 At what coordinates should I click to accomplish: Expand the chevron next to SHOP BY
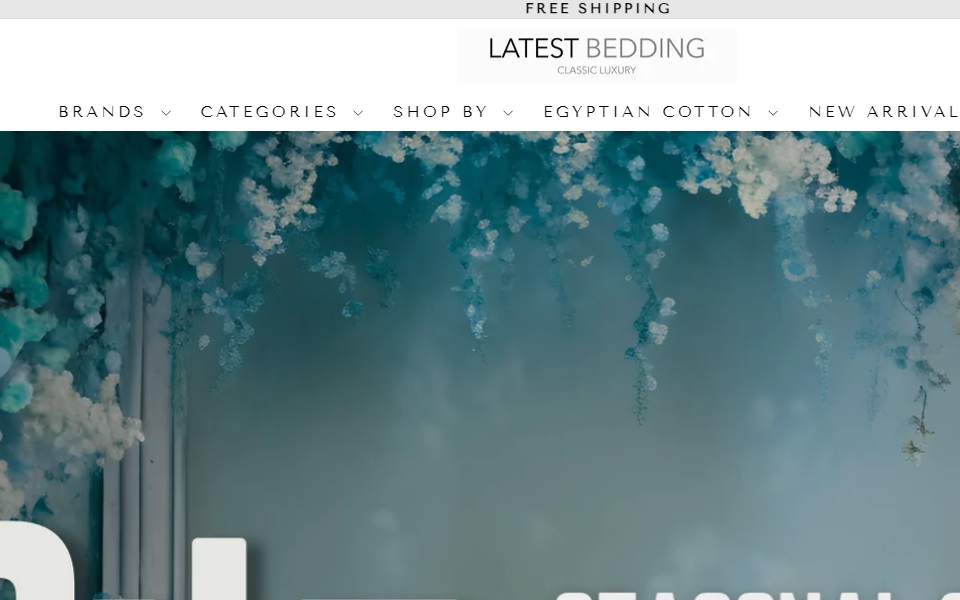508,113
